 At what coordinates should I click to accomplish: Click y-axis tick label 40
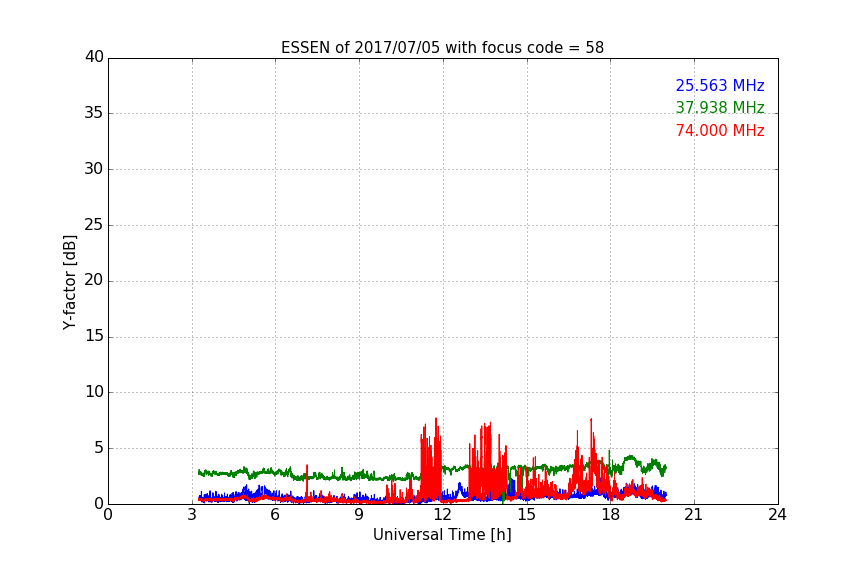94,57
